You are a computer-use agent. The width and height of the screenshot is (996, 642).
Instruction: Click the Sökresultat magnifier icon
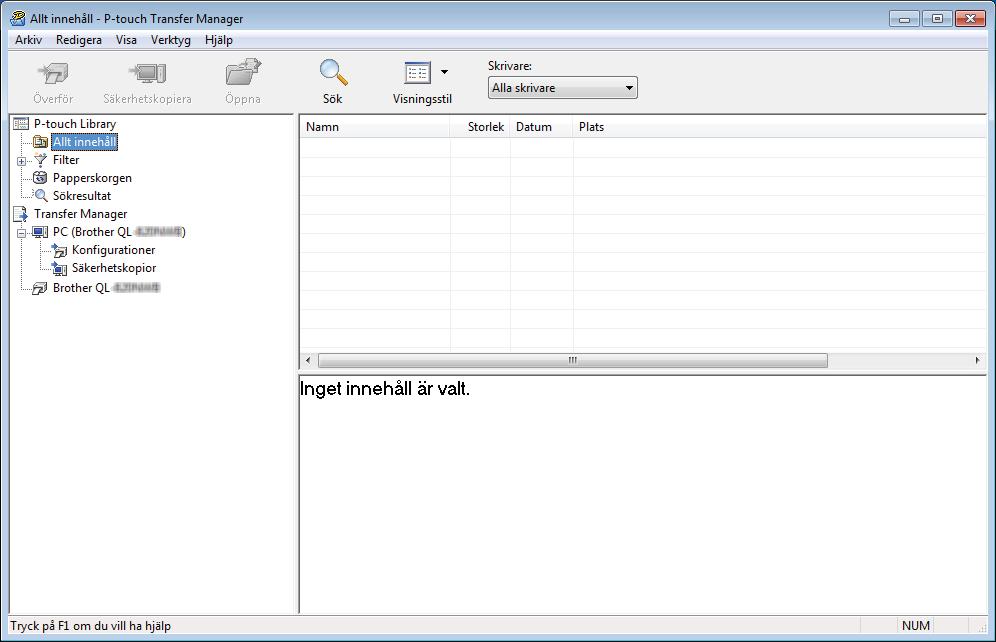41,196
